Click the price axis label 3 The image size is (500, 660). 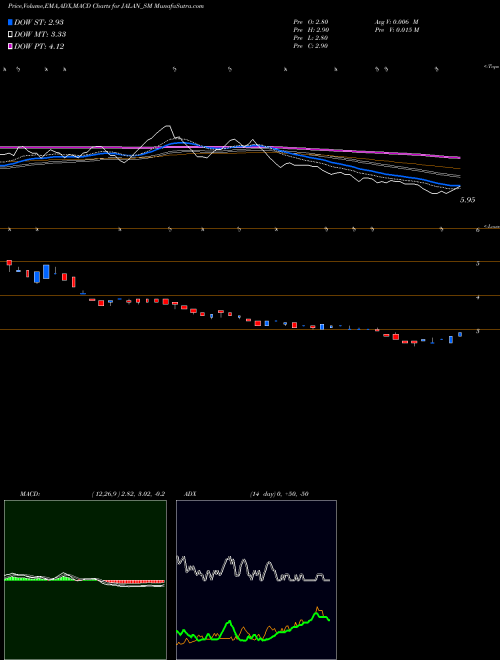pyautogui.click(x=478, y=332)
